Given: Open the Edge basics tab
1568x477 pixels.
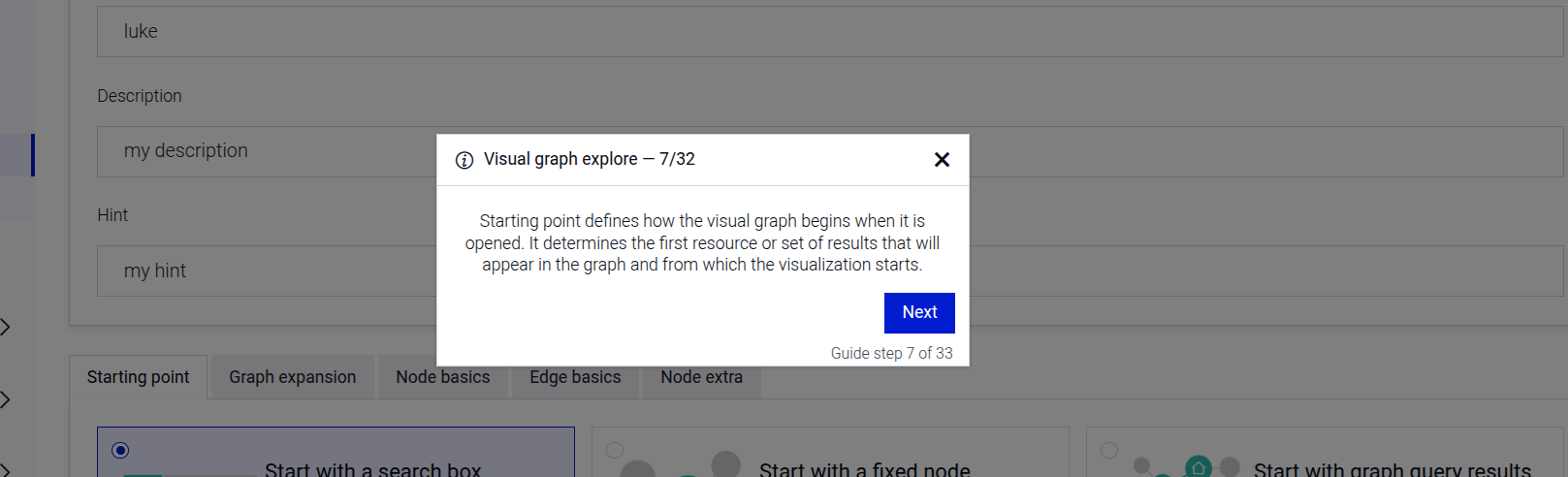Looking at the screenshot, I should 575,377.
